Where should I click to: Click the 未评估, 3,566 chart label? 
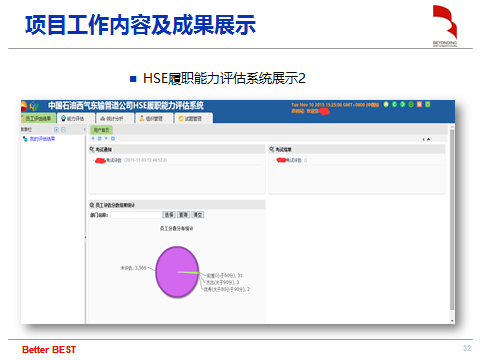(x=133, y=268)
